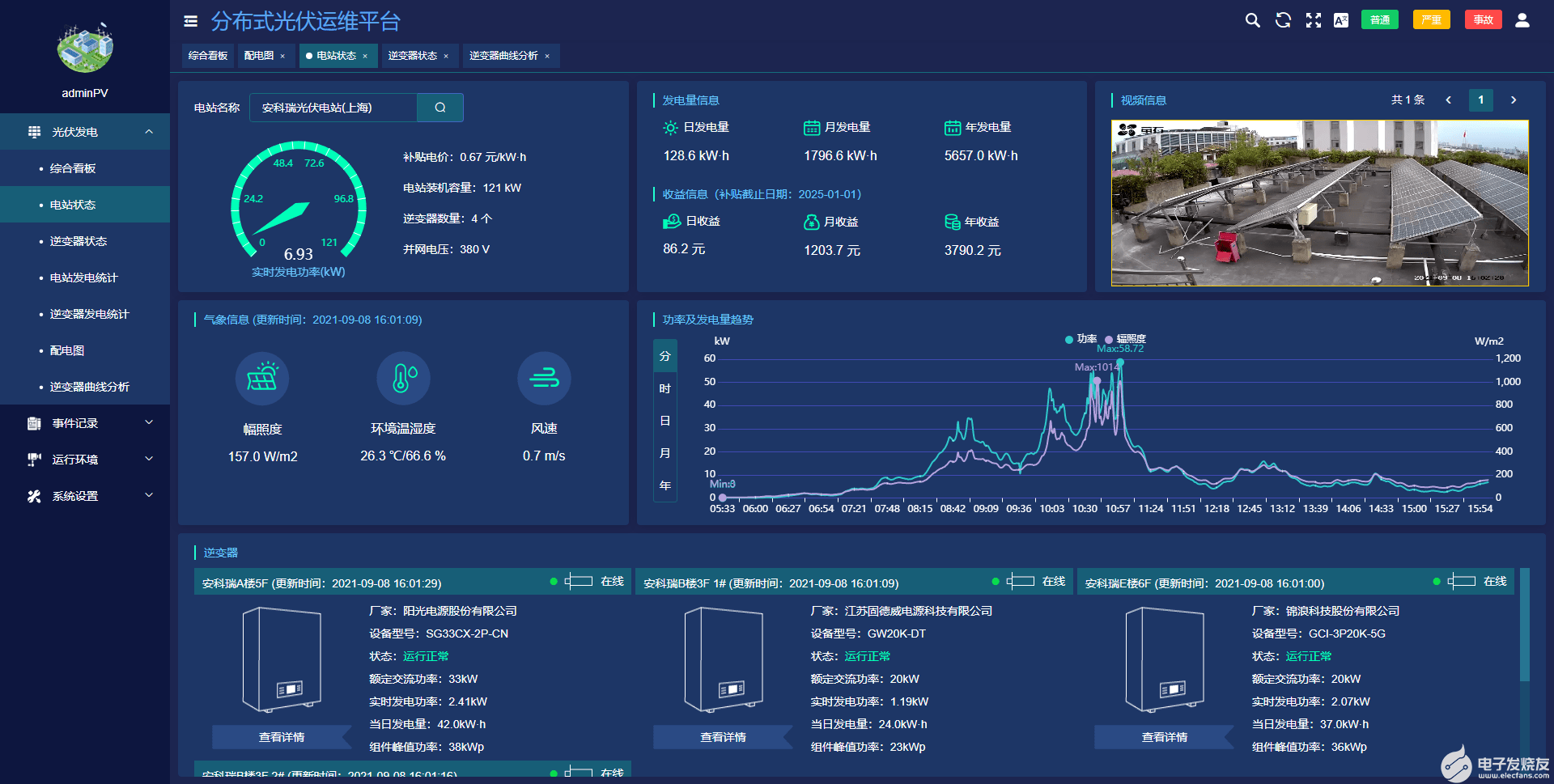
Task: Switch the trend chart to 日 granularity
Action: tap(665, 421)
